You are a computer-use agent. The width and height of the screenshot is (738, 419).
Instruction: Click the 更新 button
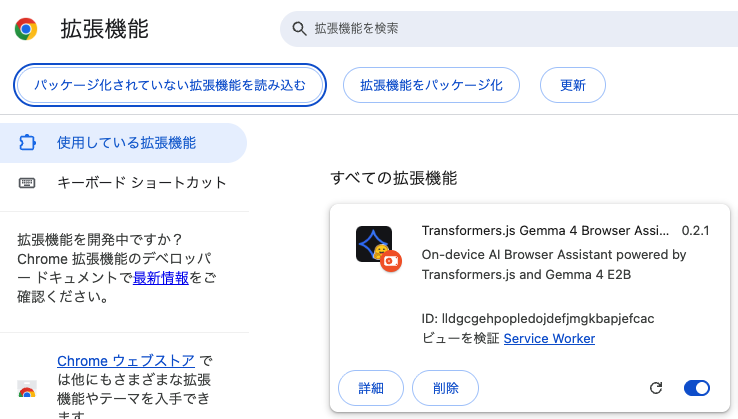pyautogui.click(x=573, y=85)
